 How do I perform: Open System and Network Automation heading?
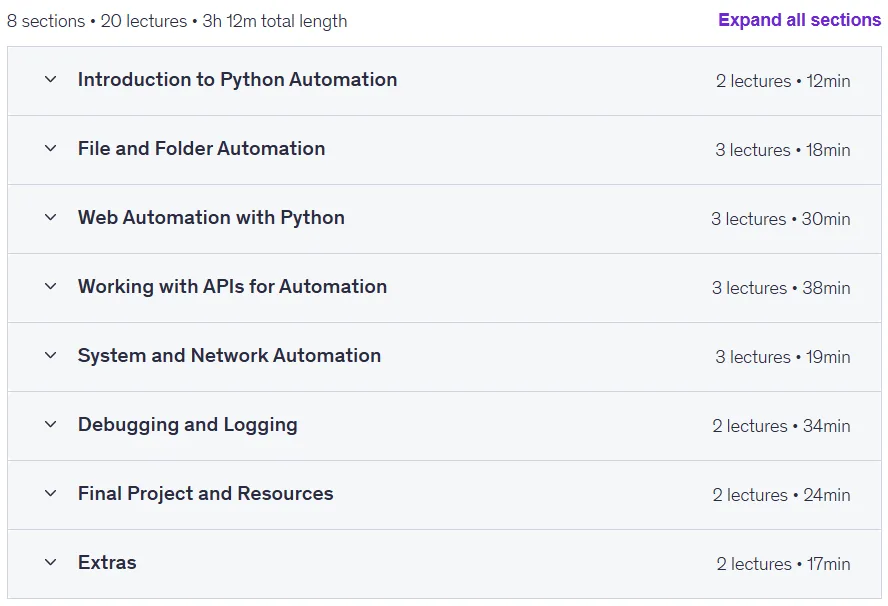click(229, 356)
